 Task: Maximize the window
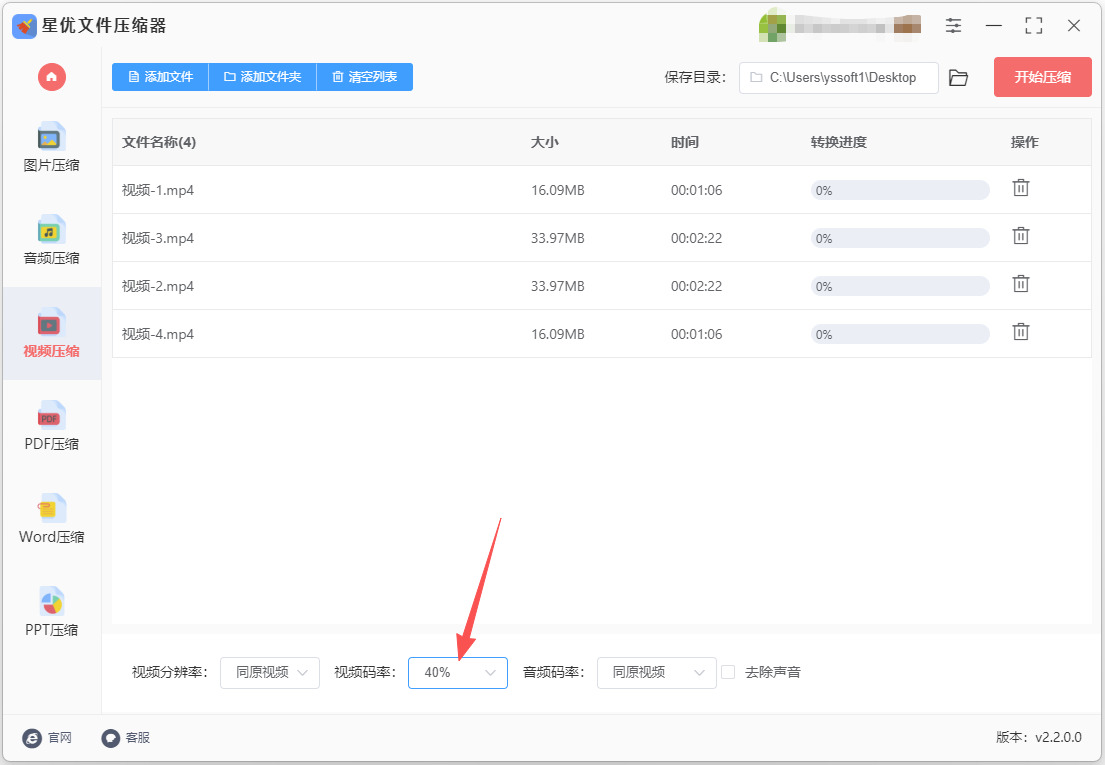1034,26
